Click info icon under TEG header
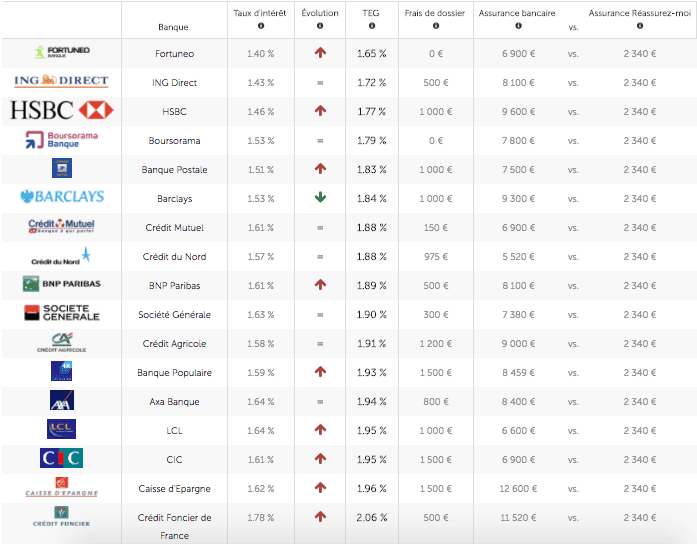The height and width of the screenshot is (544, 697). click(370, 26)
